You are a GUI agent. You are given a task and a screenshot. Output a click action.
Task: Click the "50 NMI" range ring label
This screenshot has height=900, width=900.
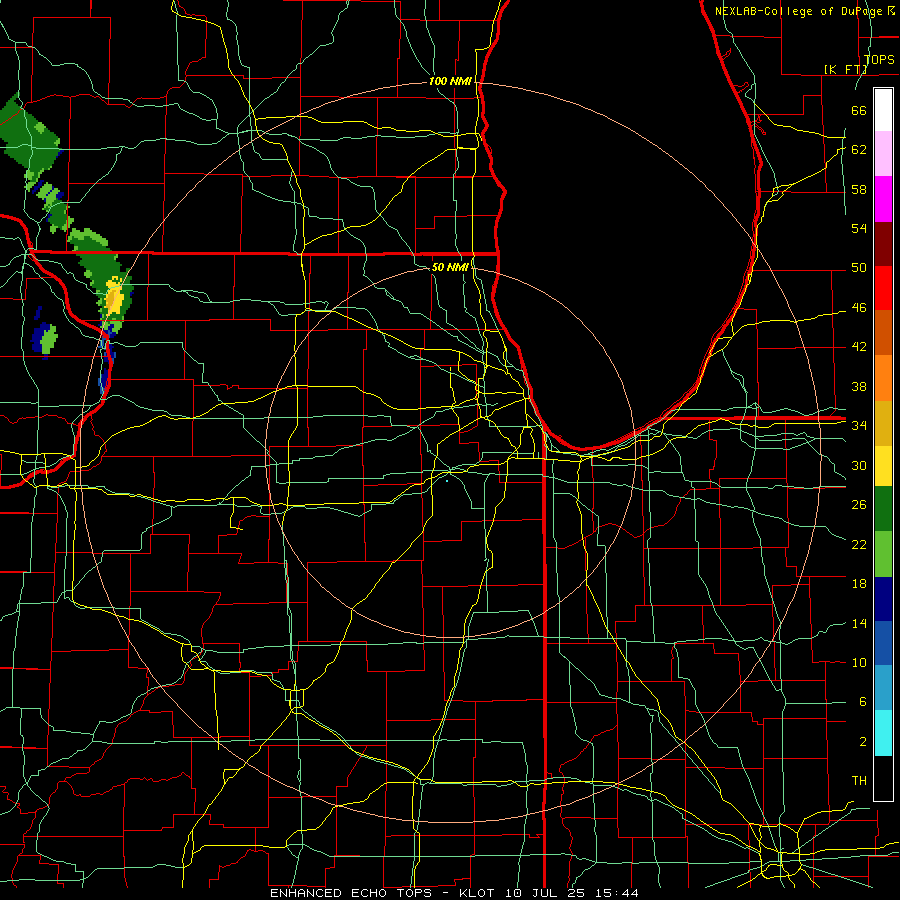pos(450,267)
